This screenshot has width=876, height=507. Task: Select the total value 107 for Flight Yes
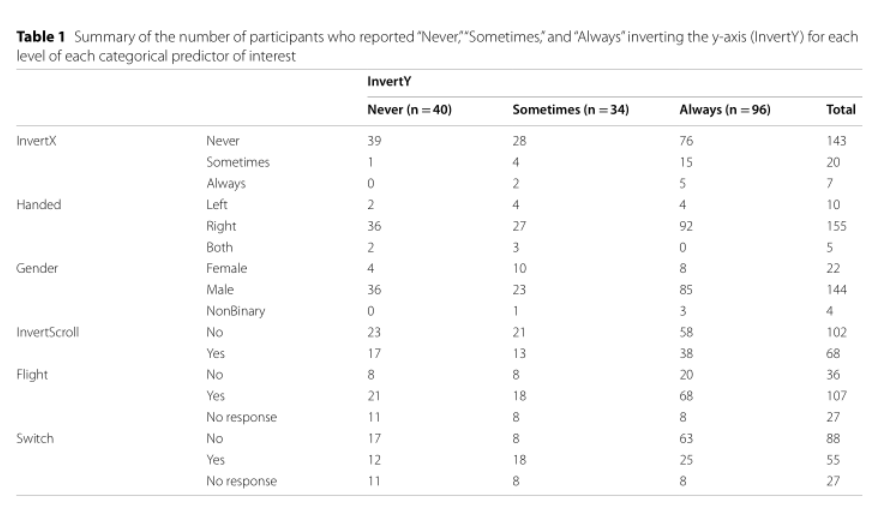point(836,396)
